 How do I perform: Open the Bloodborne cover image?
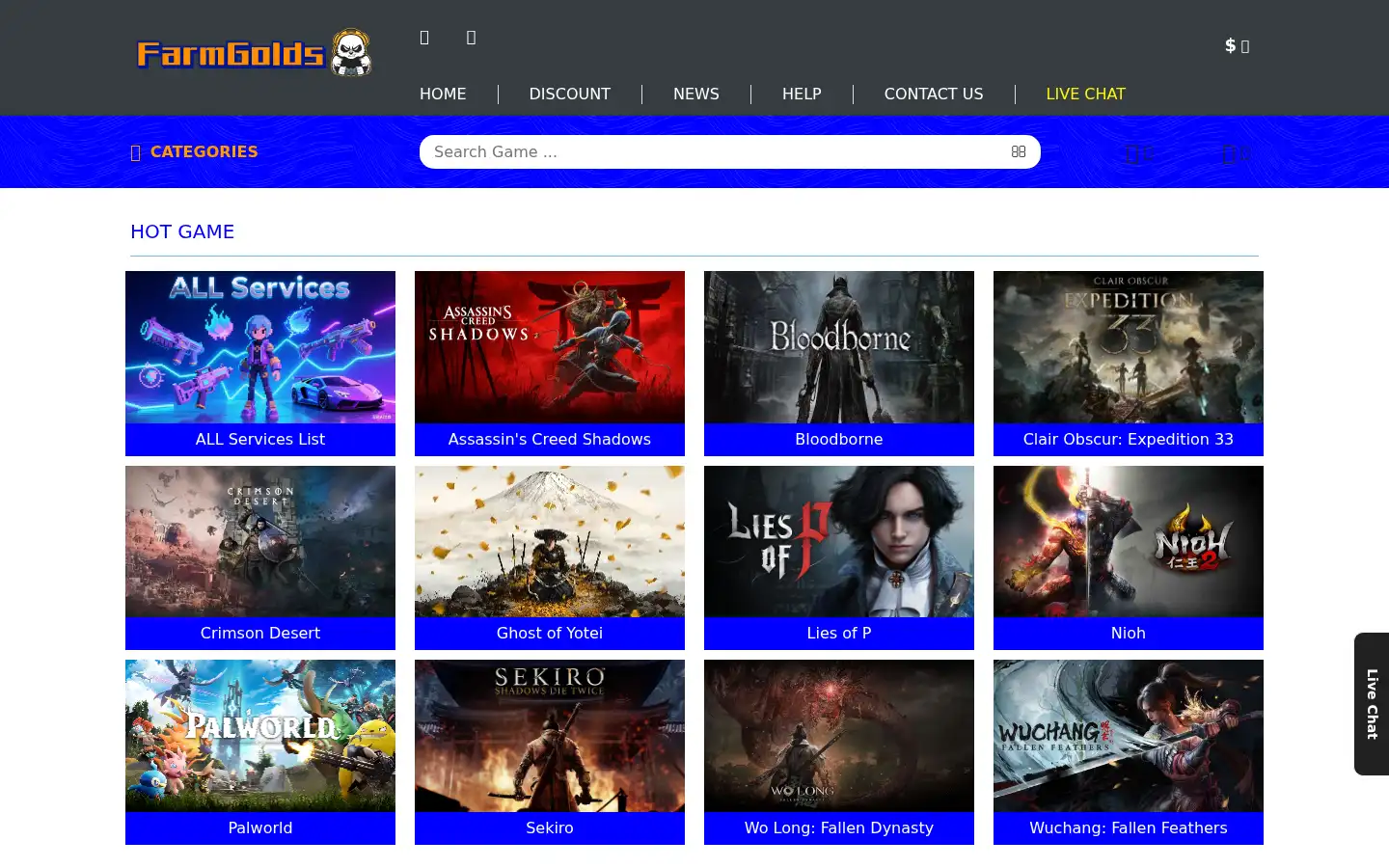(839, 347)
